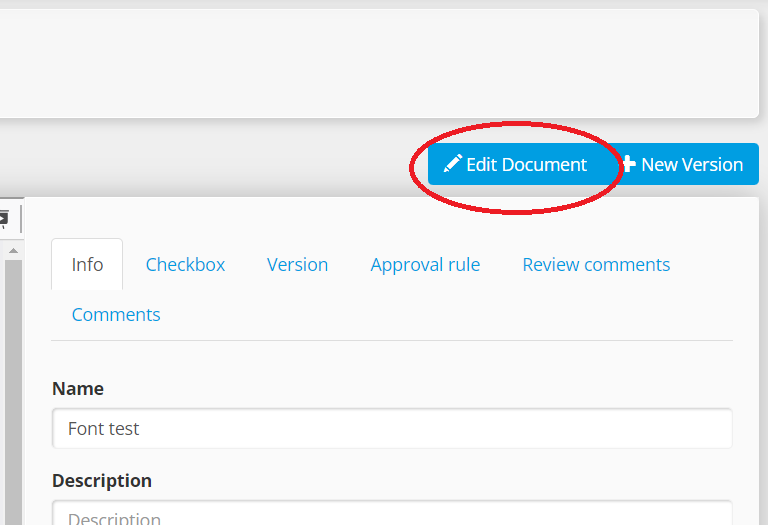The image size is (768, 525).
Task: Click the scroll up arrow in left panel
Action: pos(13,251)
